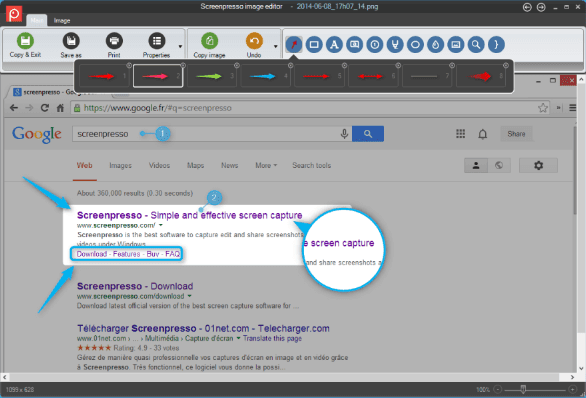The width and height of the screenshot is (586, 398).
Task: Click the zoom out minus button
Action: click(x=497, y=389)
